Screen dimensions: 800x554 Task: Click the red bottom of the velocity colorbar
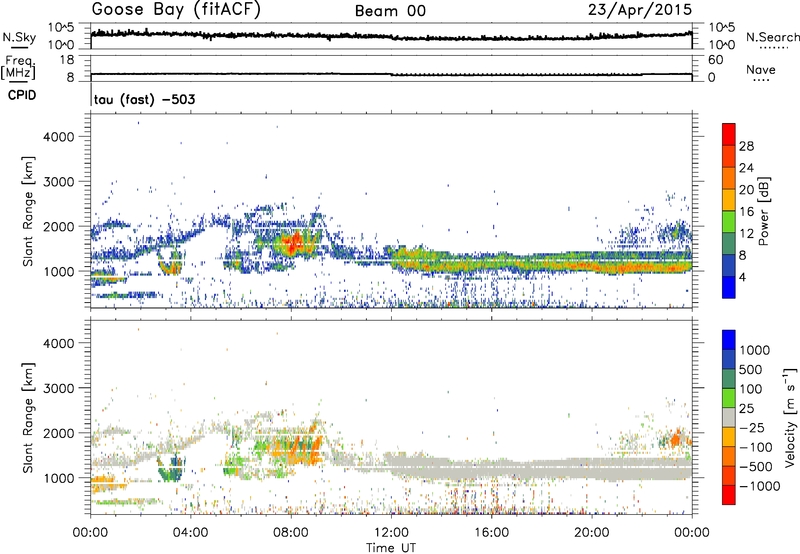[729, 495]
